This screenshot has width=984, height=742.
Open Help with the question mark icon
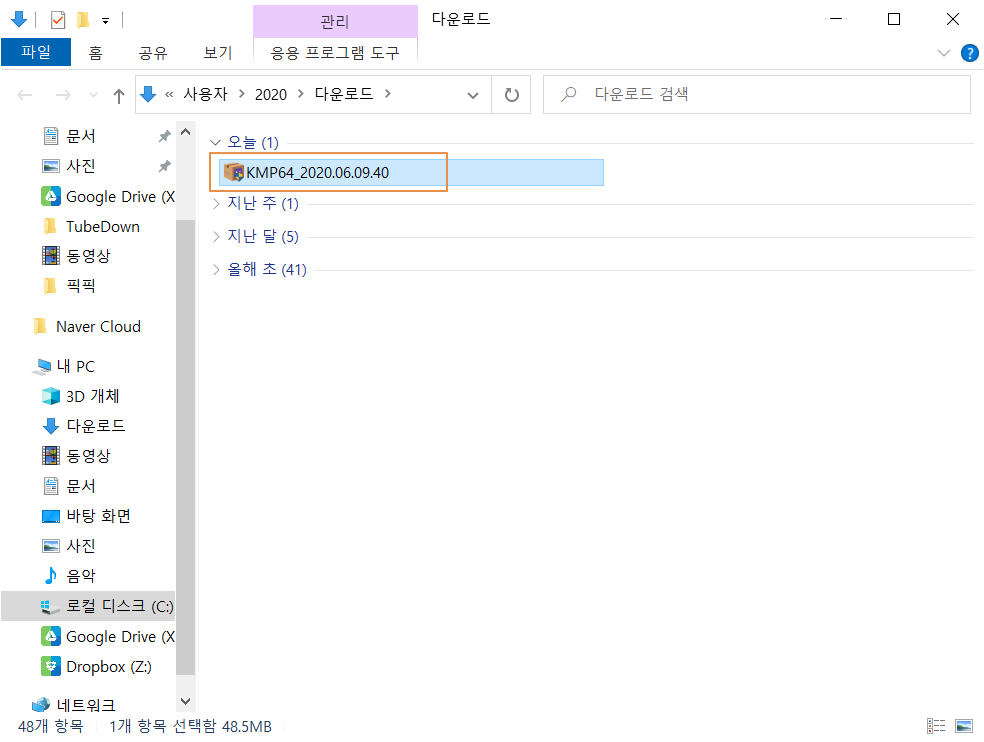[x=970, y=53]
